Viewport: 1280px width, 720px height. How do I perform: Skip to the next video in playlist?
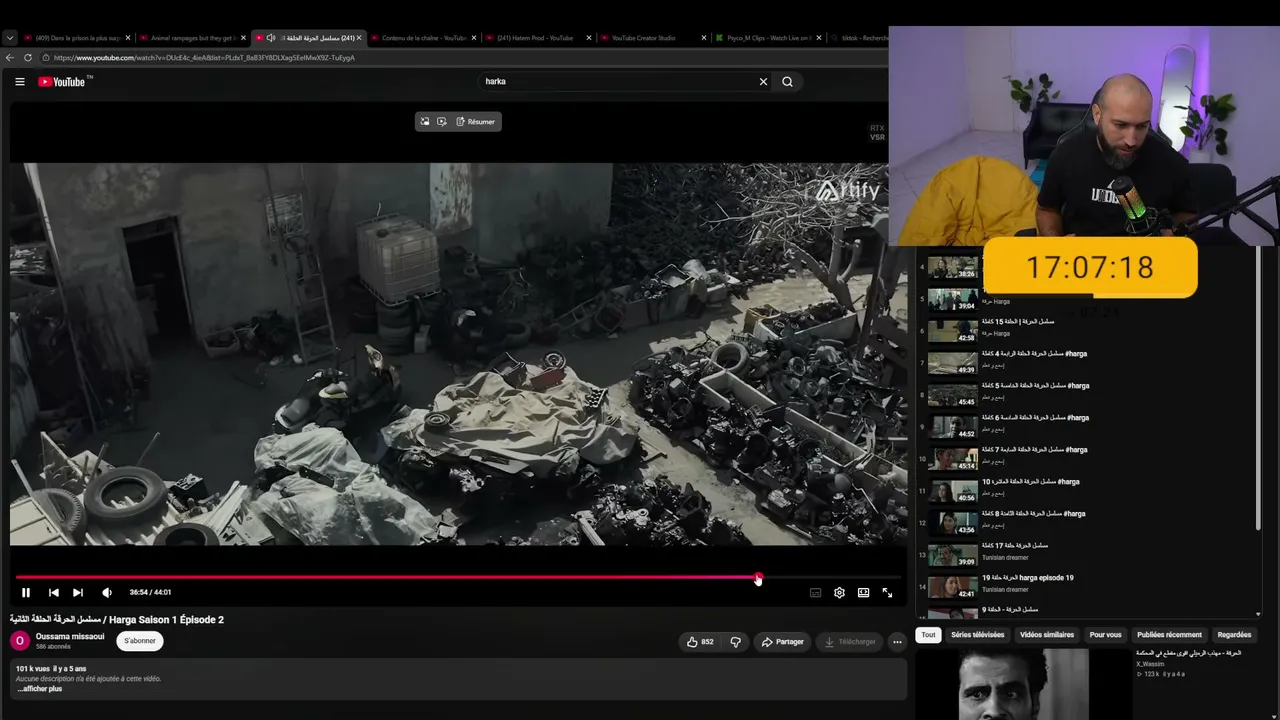pos(78,593)
